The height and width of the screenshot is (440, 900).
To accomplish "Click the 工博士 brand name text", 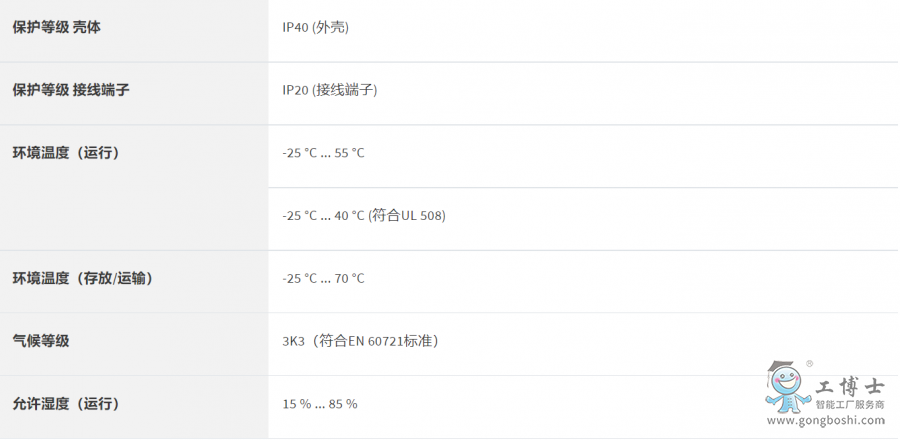I will point(849,386).
